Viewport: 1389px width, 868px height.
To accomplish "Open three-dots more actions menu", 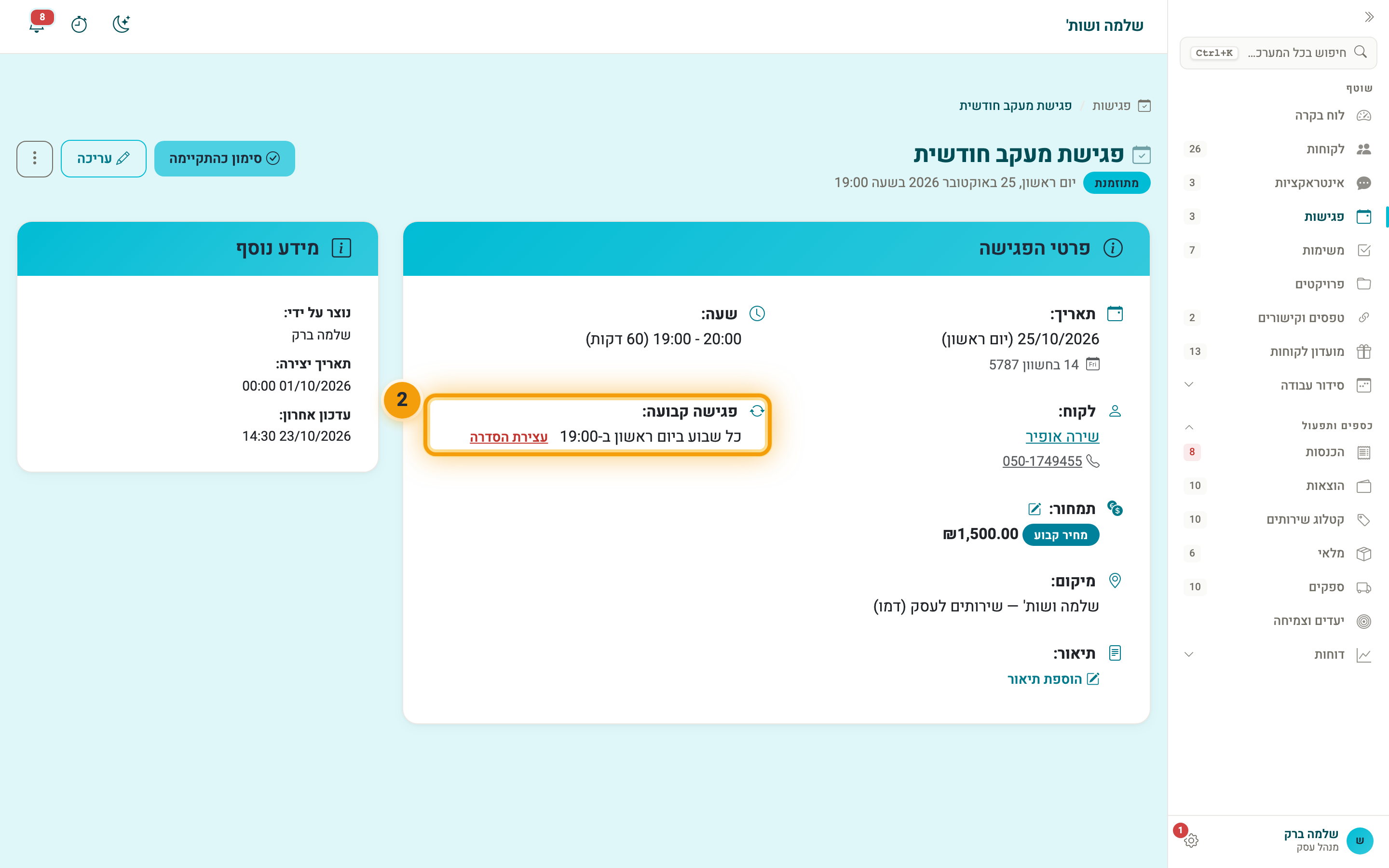I will (x=34, y=159).
